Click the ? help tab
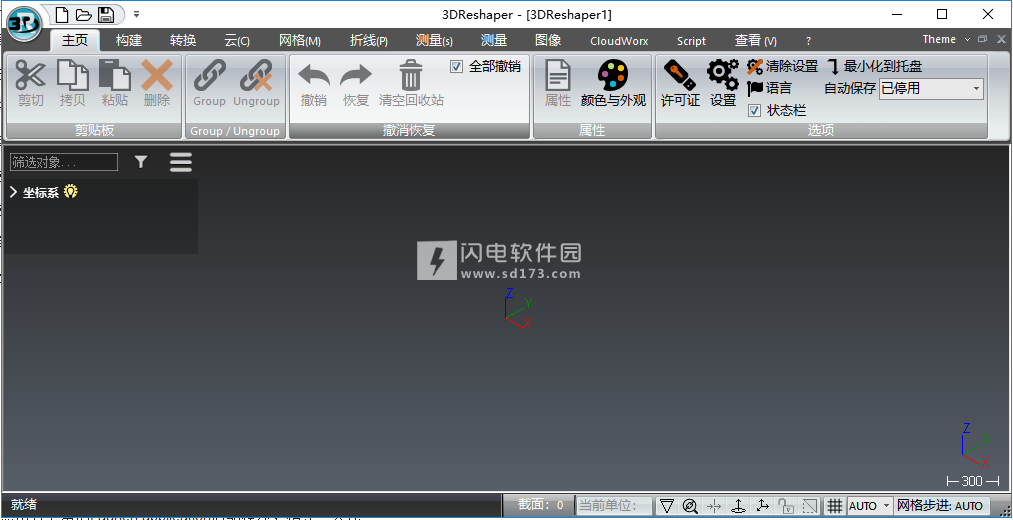The height and width of the screenshot is (520, 1013). pyautogui.click(x=808, y=41)
